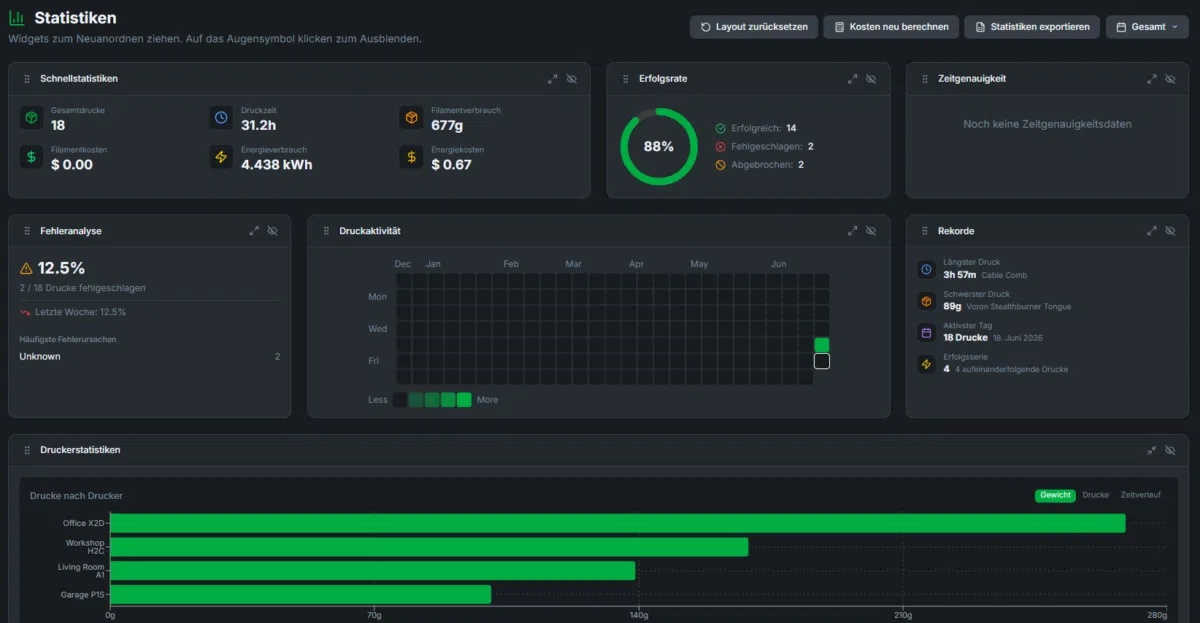1200x623 pixels.
Task: Switch chart to Zeitverlauf tab
Action: [1141, 495]
